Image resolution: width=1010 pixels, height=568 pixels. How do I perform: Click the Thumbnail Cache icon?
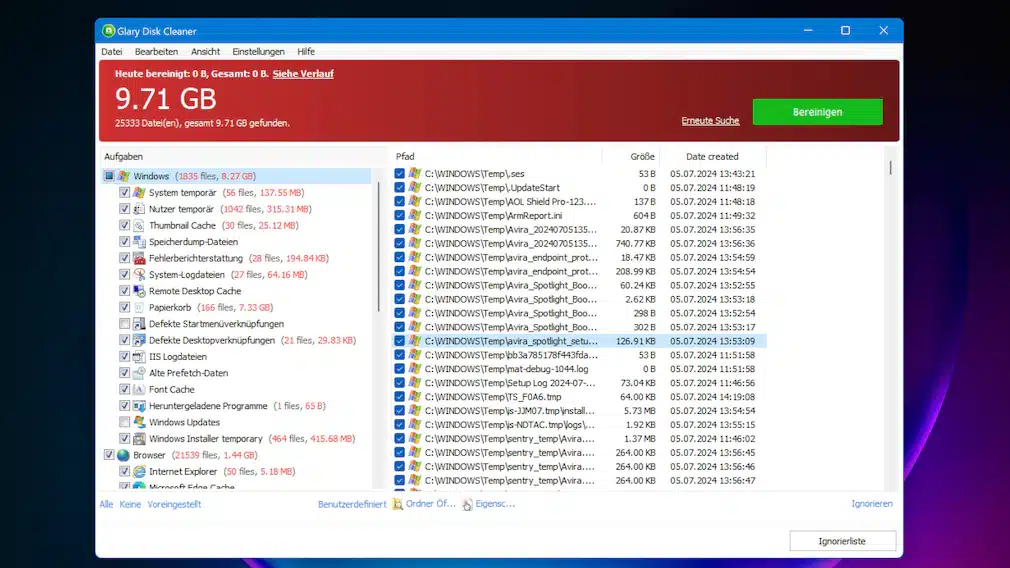139,225
